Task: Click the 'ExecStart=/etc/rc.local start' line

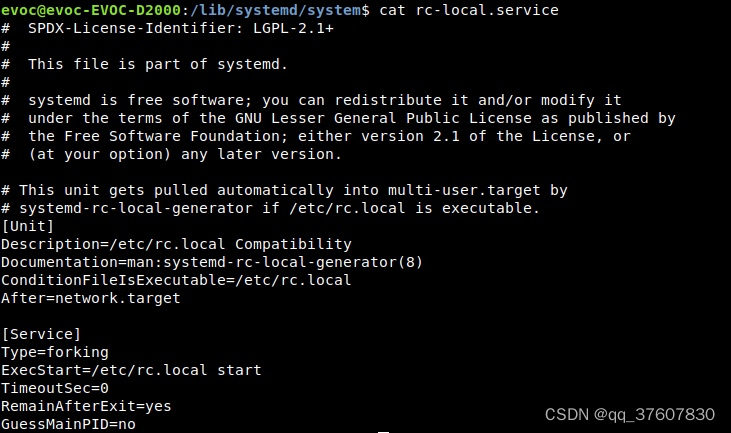Action: coord(131,370)
